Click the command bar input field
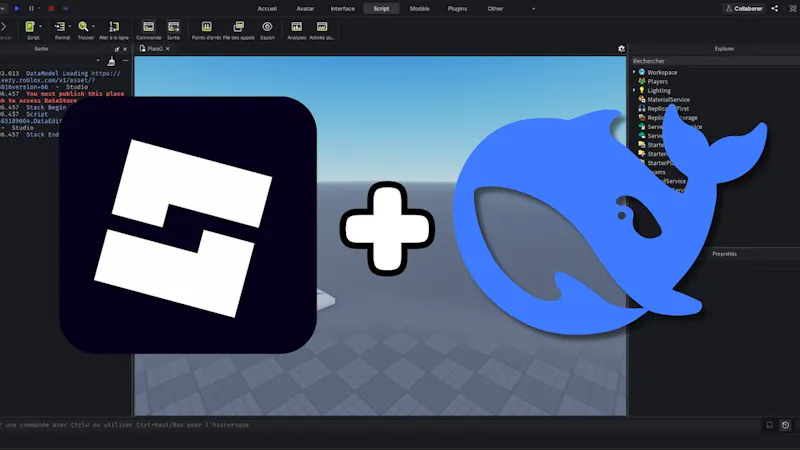Screen dimensions: 800x450 [380, 425]
